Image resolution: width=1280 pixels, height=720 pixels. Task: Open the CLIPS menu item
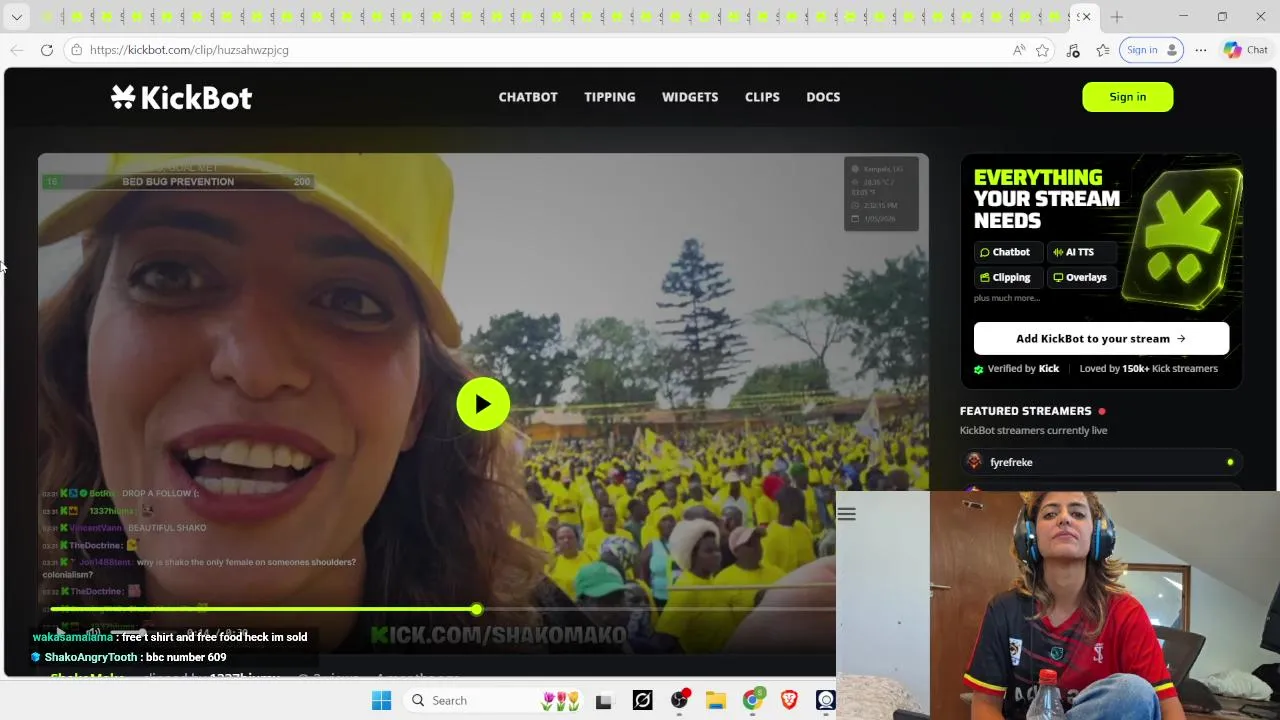(x=762, y=97)
